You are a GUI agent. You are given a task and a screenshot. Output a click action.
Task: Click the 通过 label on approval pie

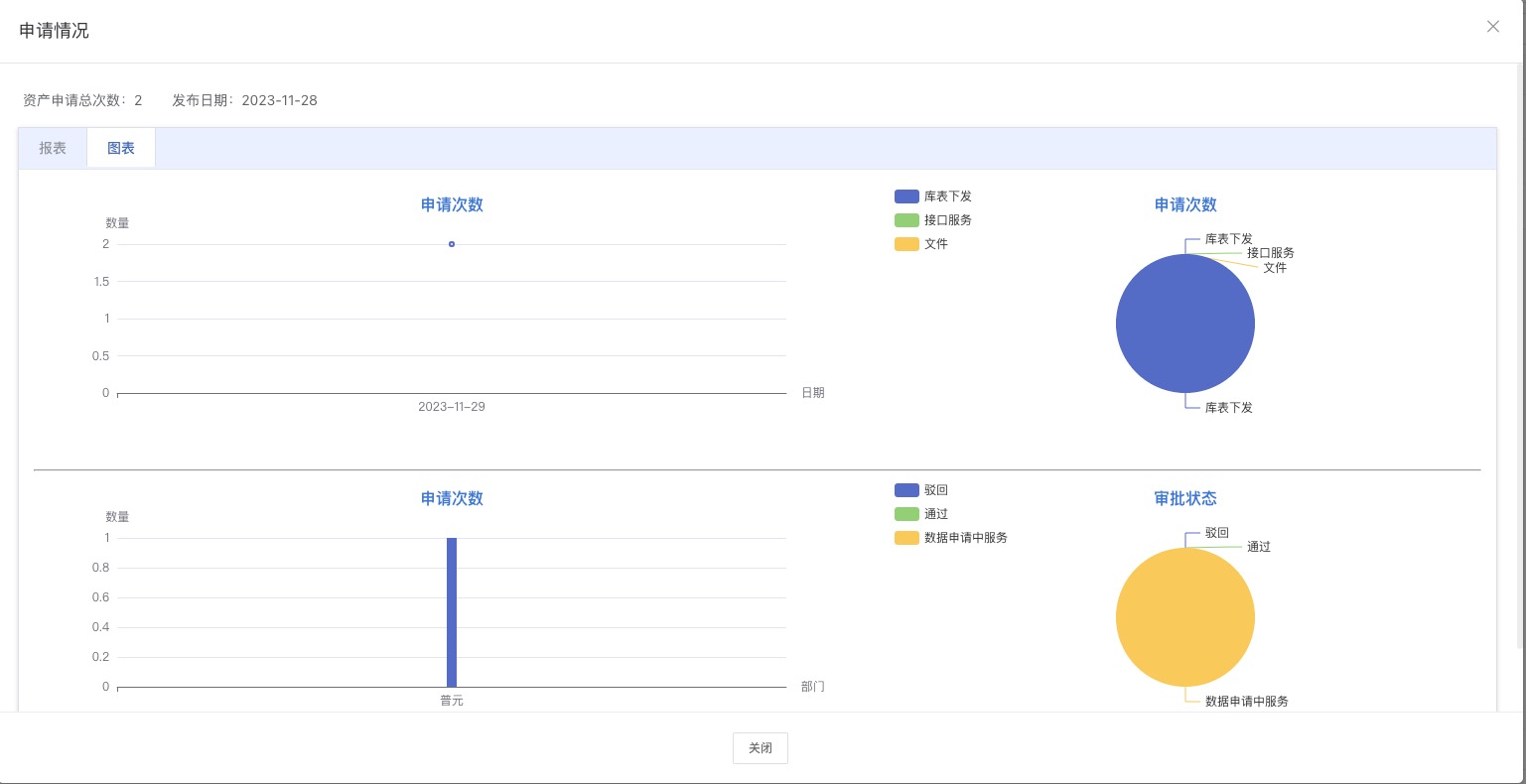point(1259,547)
